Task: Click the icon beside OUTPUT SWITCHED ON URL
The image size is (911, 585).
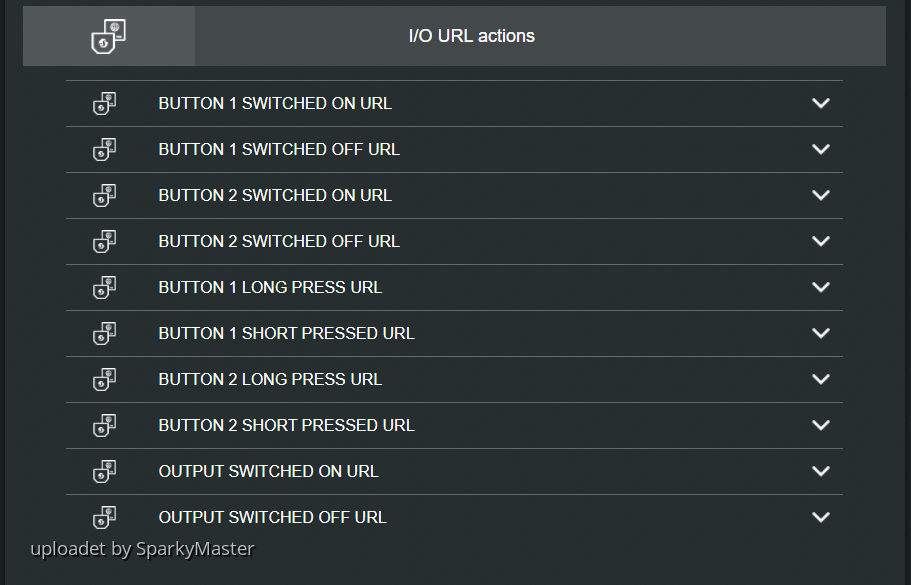Action: point(105,471)
